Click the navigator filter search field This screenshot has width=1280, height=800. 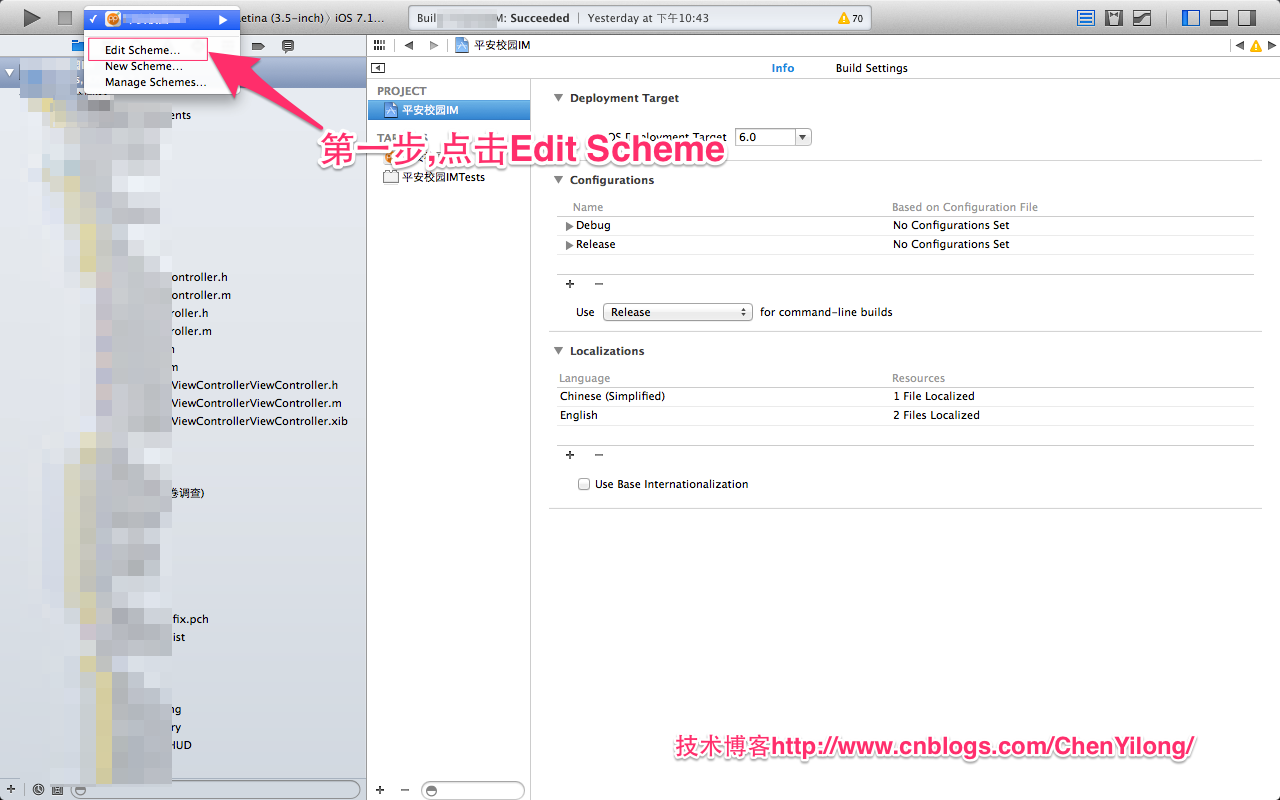pos(216,790)
